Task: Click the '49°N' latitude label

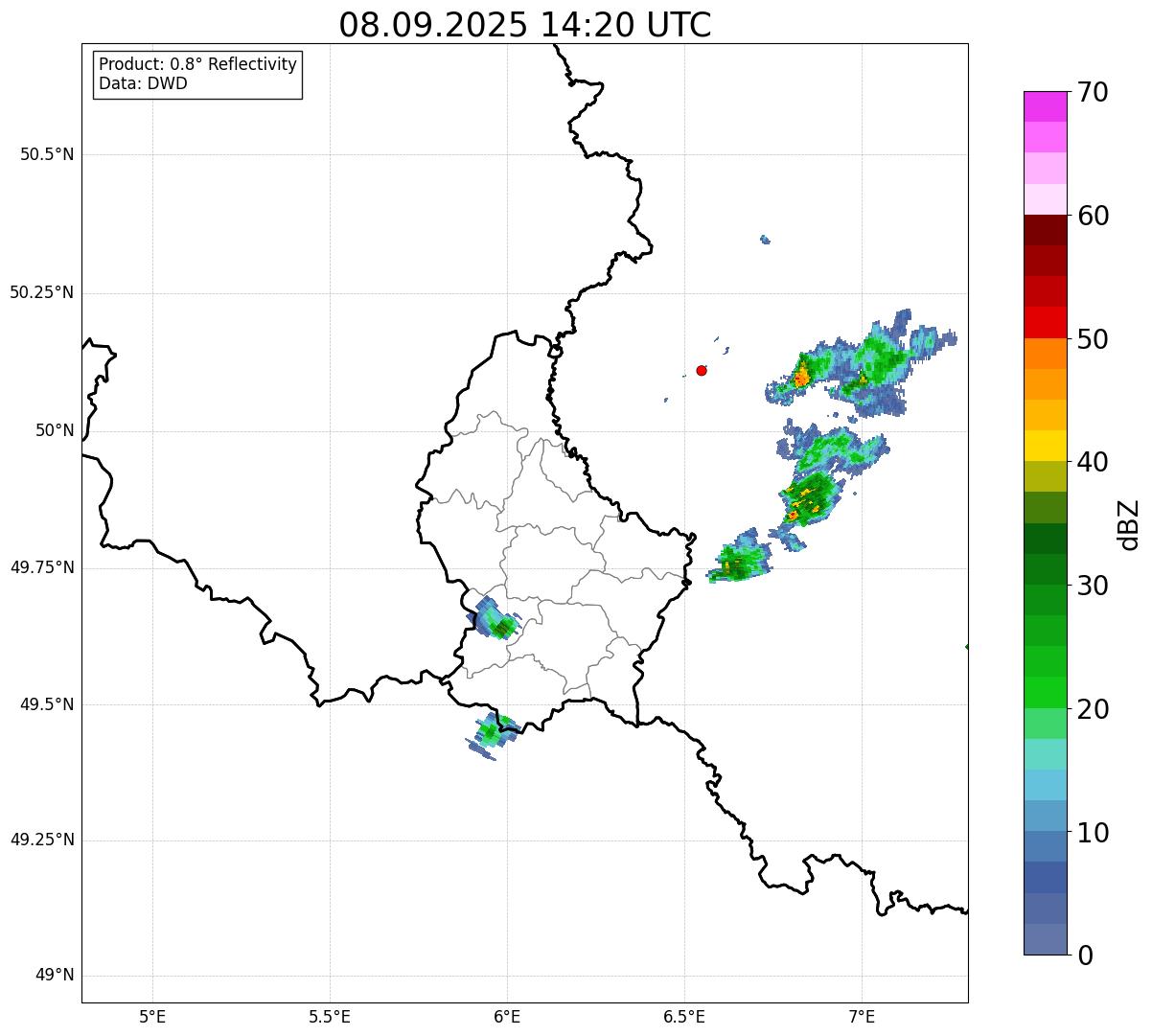Action: pos(54,976)
